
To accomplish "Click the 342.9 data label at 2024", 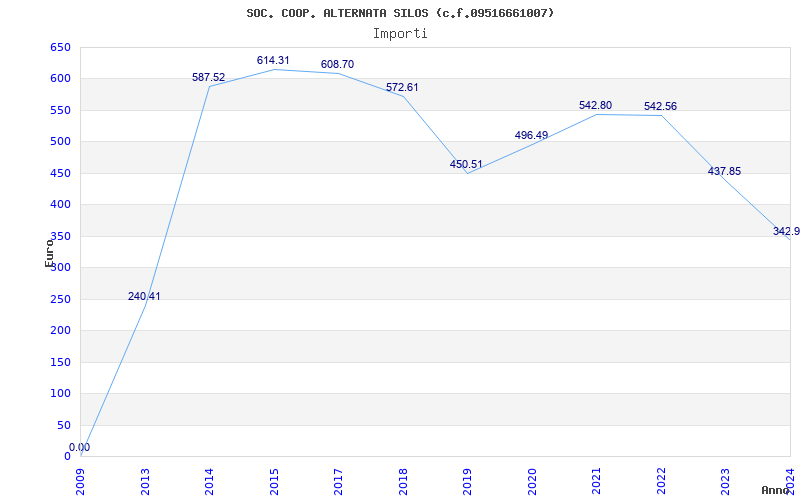I will (786, 231).
